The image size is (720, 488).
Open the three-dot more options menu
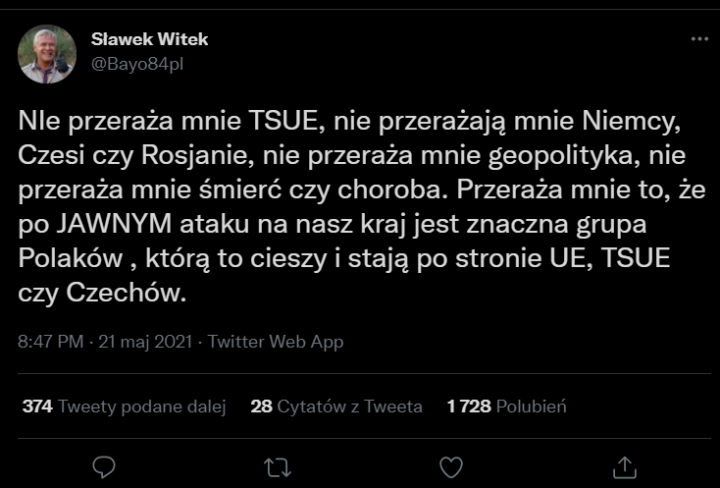[x=699, y=39]
